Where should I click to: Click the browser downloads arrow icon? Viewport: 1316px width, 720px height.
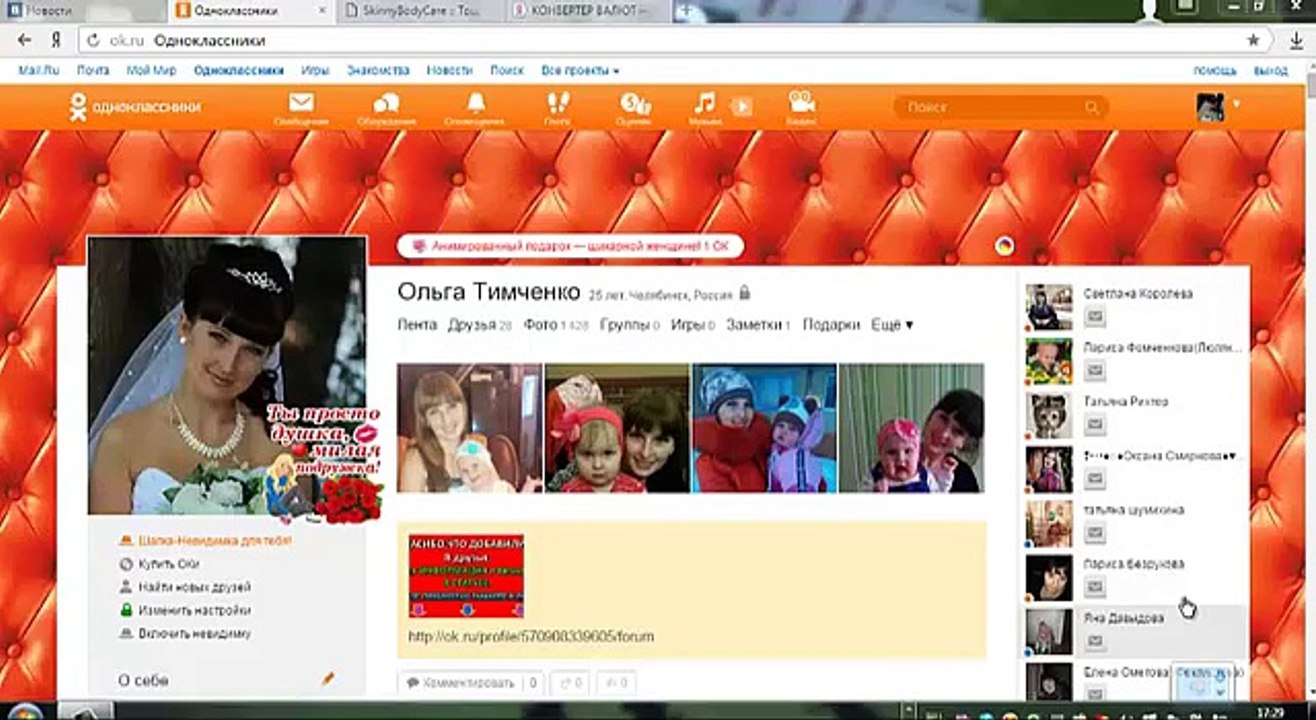[x=1296, y=41]
